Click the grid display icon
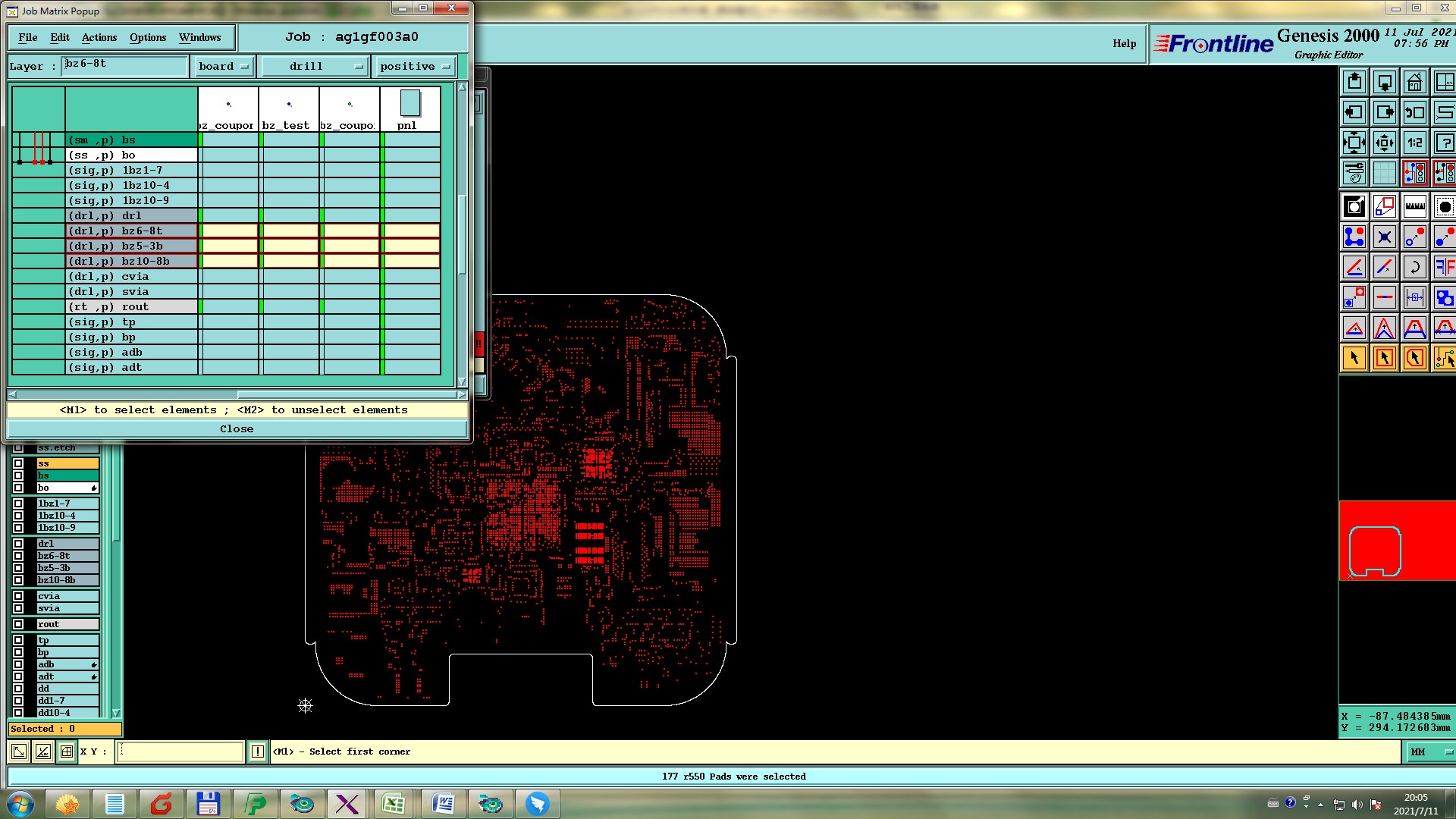The height and width of the screenshot is (819, 1456). 1384,173
